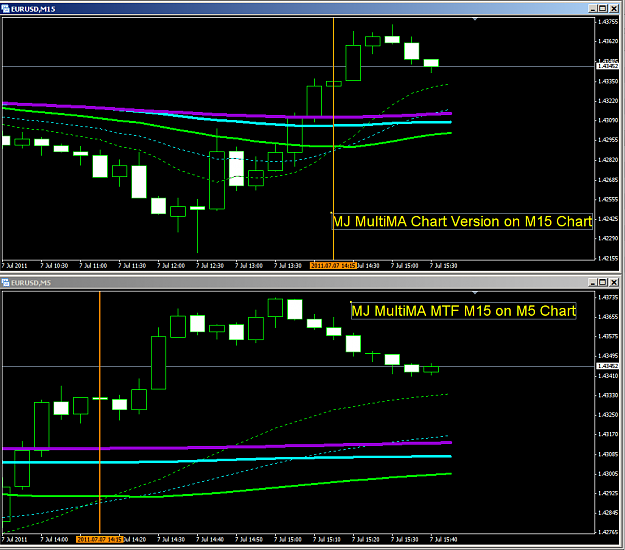Click the current price tag in M5 chart
Screen dimensions: 625x550
(607, 366)
